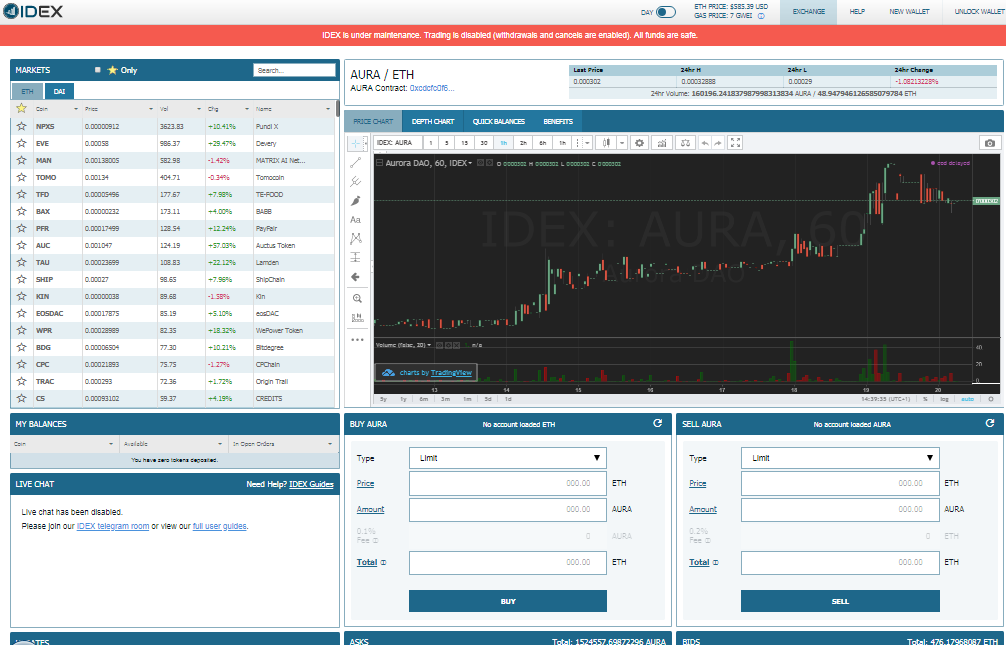The image size is (1006, 645).
Task: Click the markets Search field
Action: point(294,70)
